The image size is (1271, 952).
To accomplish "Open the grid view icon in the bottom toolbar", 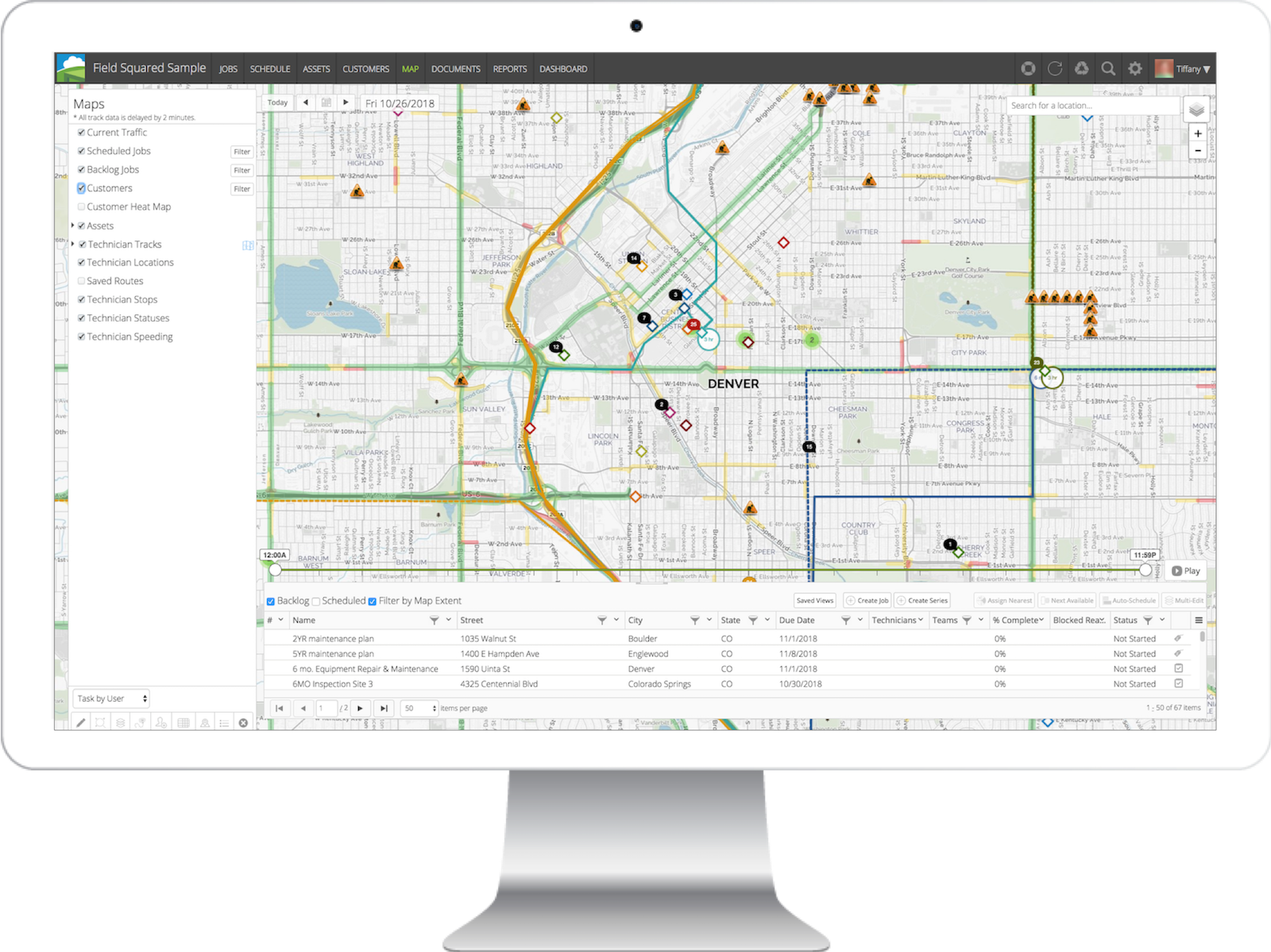I will pos(182,723).
